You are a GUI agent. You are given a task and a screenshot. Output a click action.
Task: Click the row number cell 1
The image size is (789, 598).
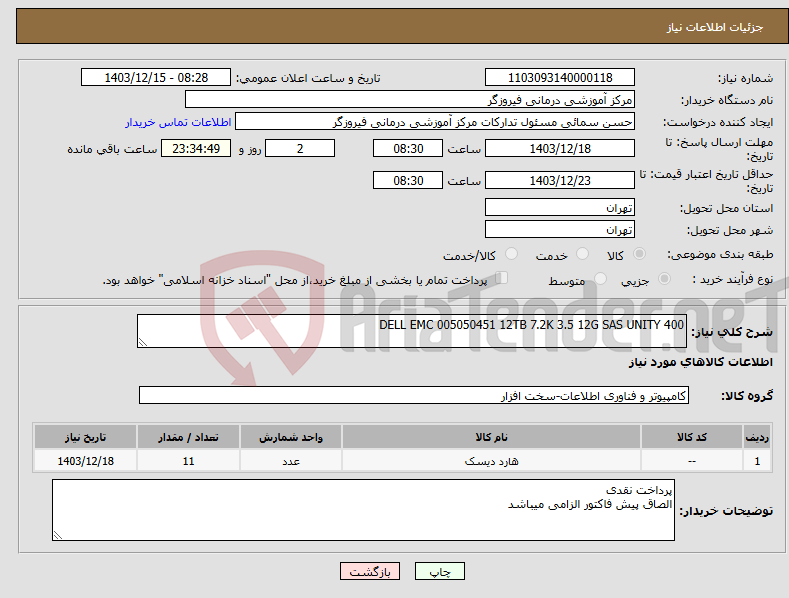coord(757,461)
